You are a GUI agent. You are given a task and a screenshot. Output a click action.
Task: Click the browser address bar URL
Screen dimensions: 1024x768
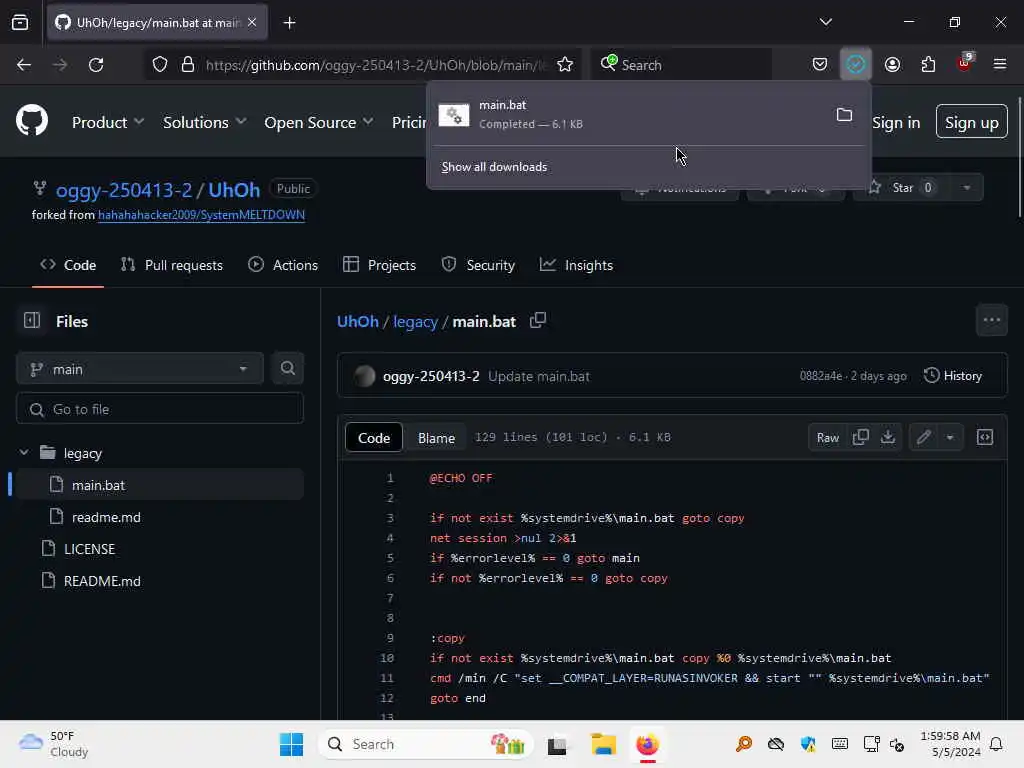pos(376,65)
